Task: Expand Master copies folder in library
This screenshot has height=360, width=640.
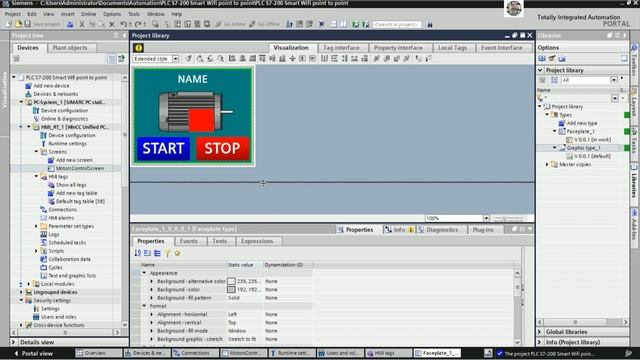Action: (x=547, y=164)
